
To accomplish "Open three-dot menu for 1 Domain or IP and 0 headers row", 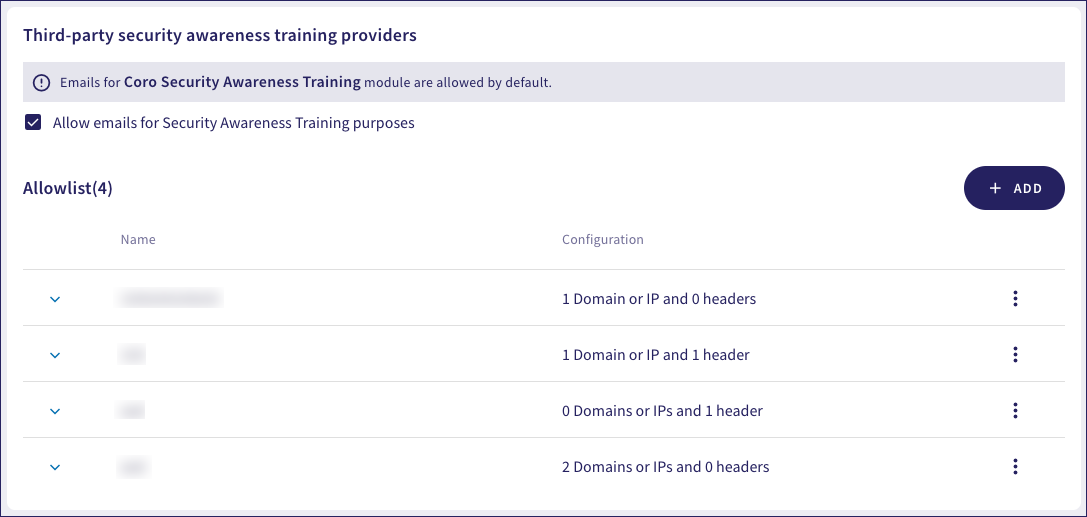I will [1015, 298].
